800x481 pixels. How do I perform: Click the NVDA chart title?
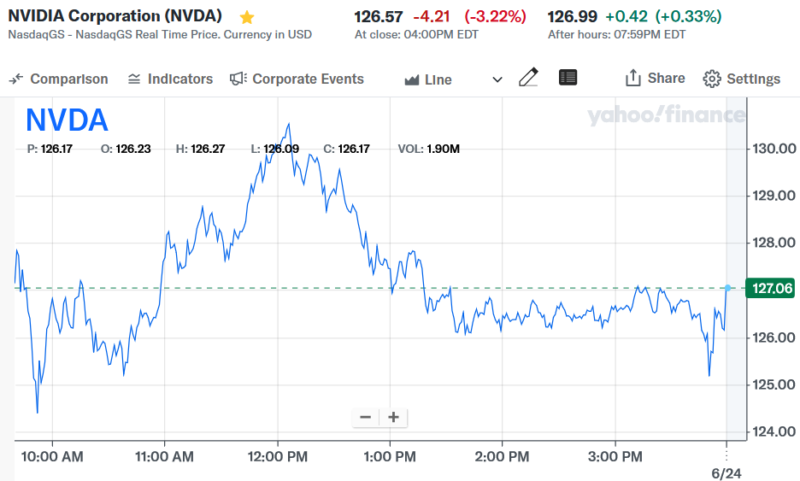66,121
